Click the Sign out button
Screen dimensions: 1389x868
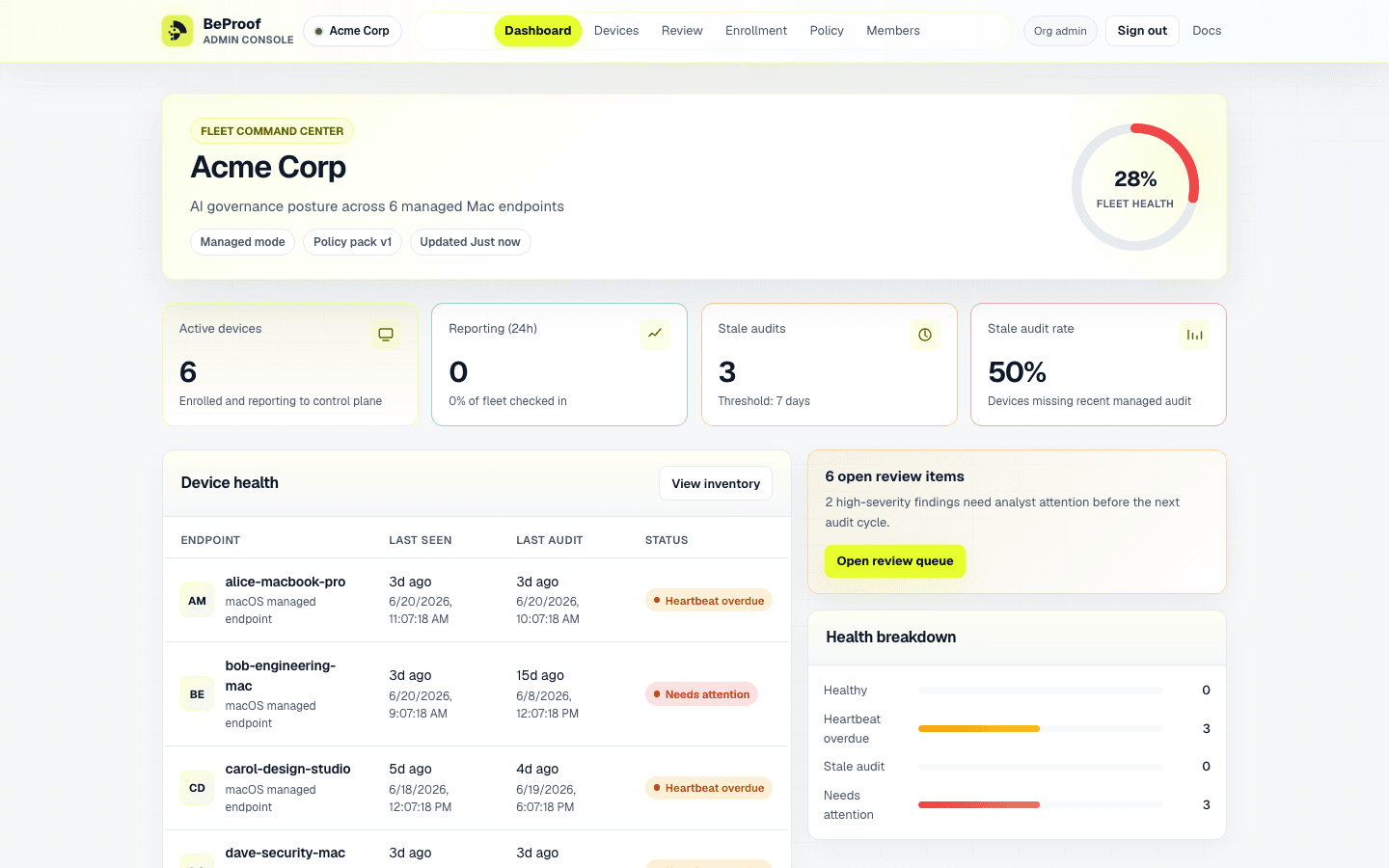click(x=1142, y=31)
